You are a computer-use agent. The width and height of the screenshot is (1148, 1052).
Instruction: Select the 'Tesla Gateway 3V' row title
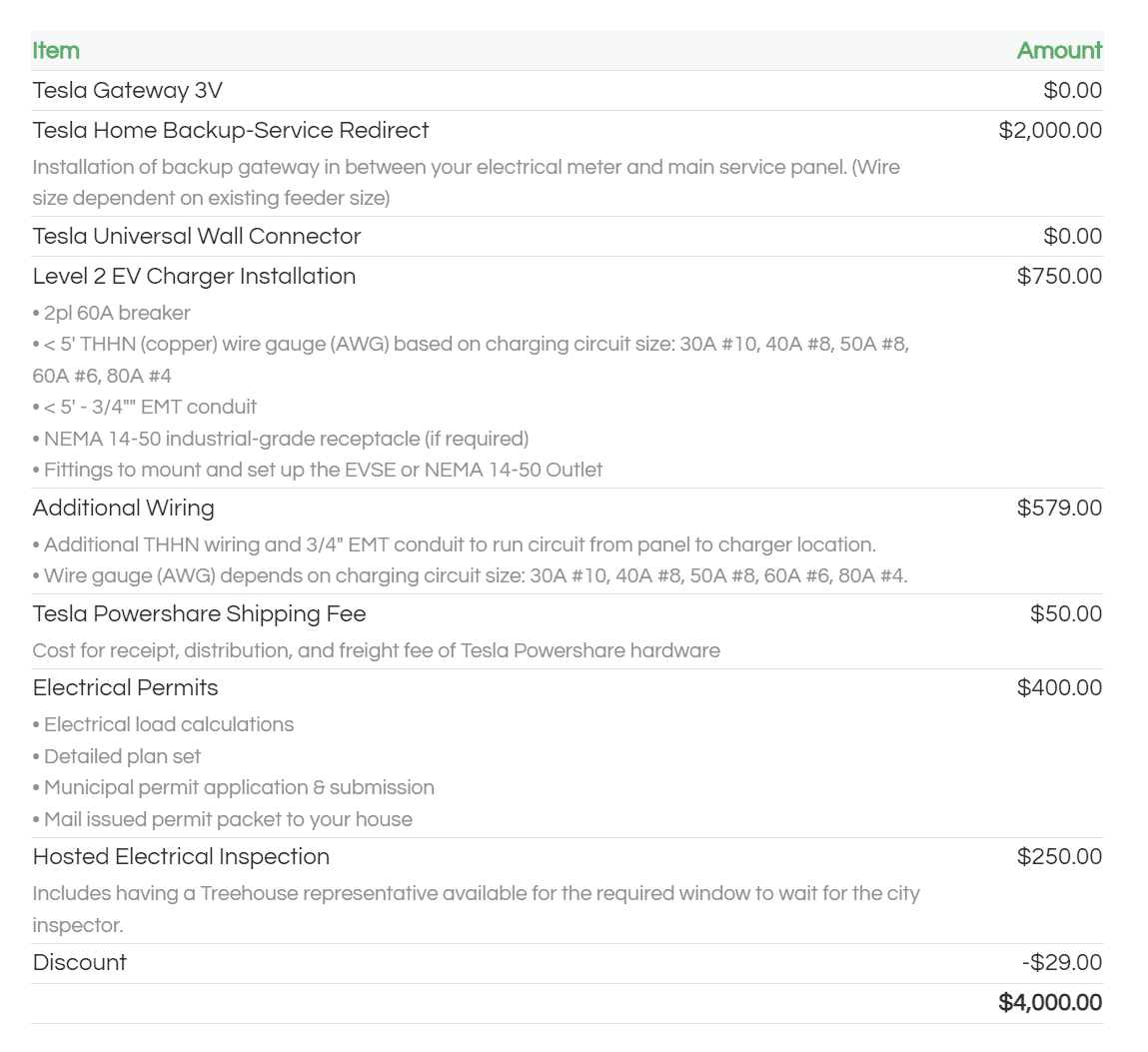point(128,90)
